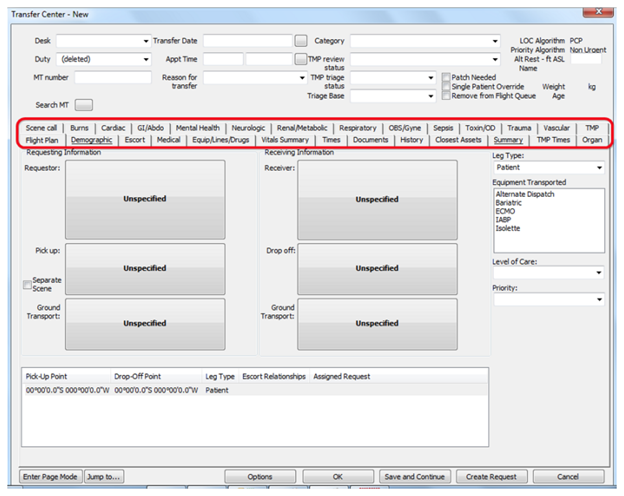Click the Options button
624x496 pixels.
(260, 476)
